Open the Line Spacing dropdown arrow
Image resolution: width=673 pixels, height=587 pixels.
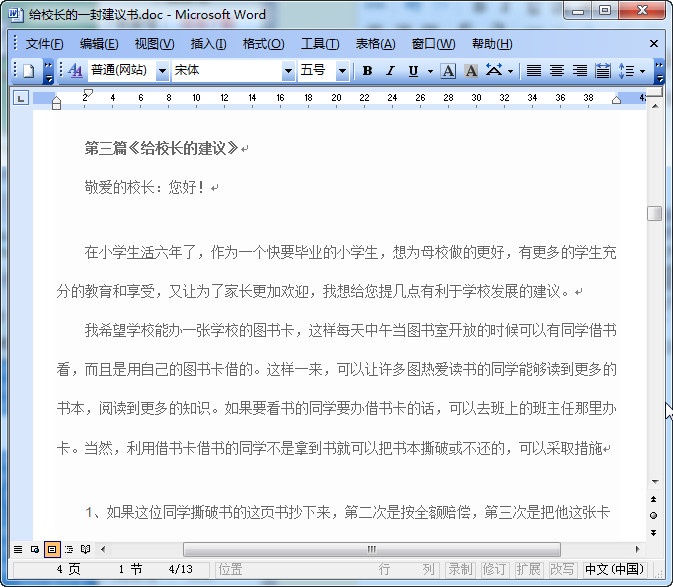coord(642,71)
